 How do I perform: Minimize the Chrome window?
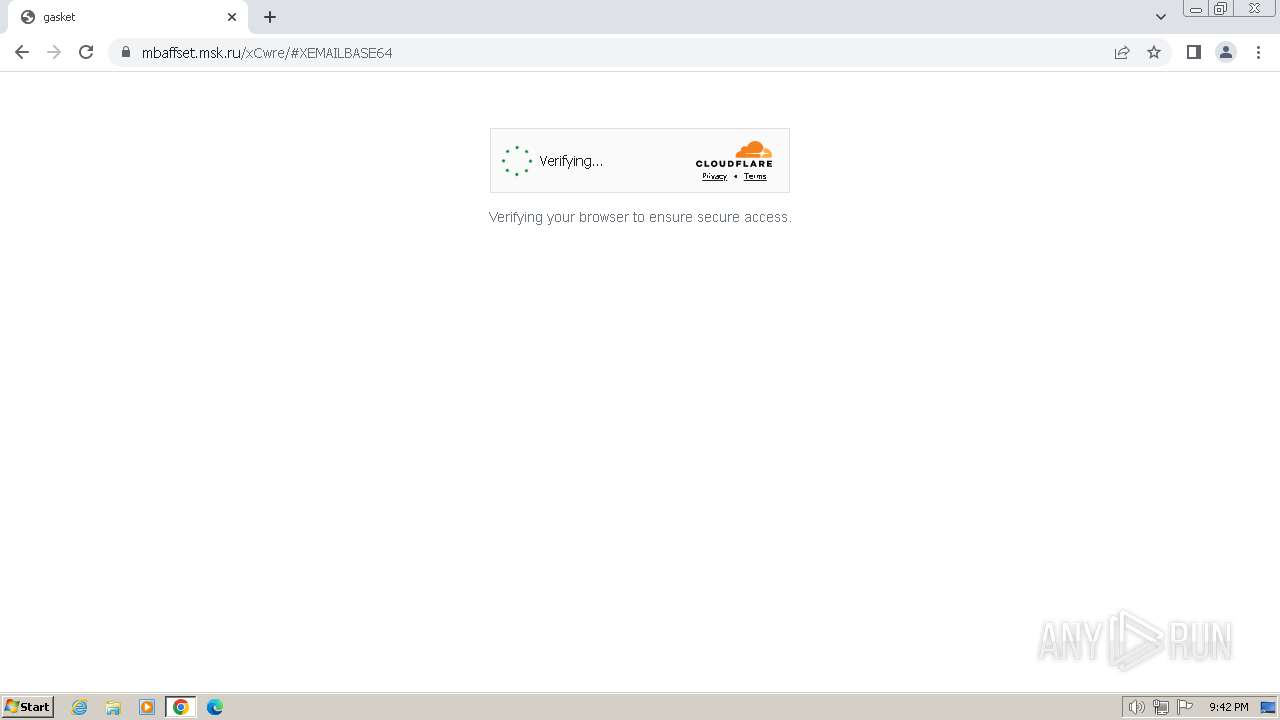[1196, 9]
